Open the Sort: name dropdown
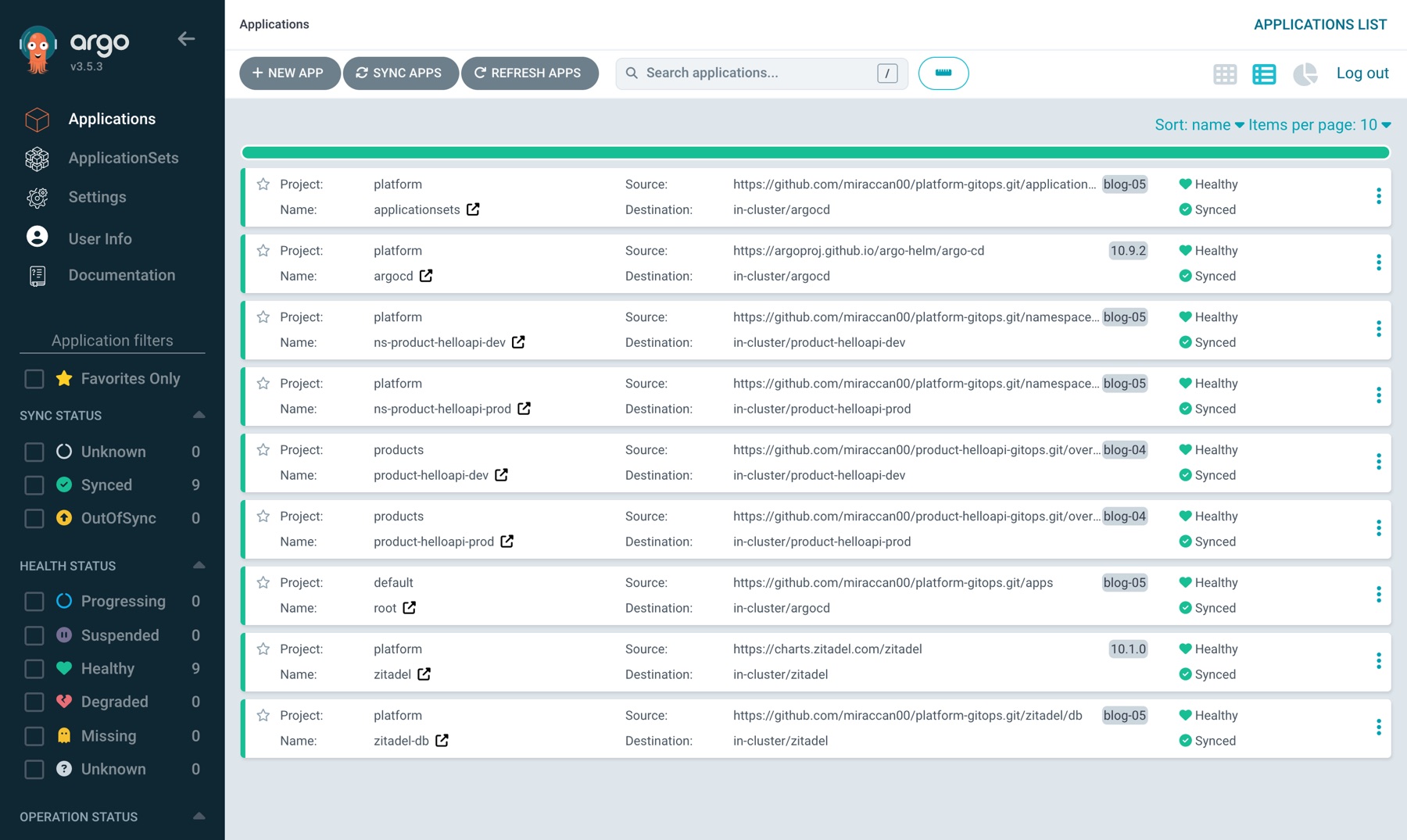The width and height of the screenshot is (1407, 840). (x=1199, y=125)
